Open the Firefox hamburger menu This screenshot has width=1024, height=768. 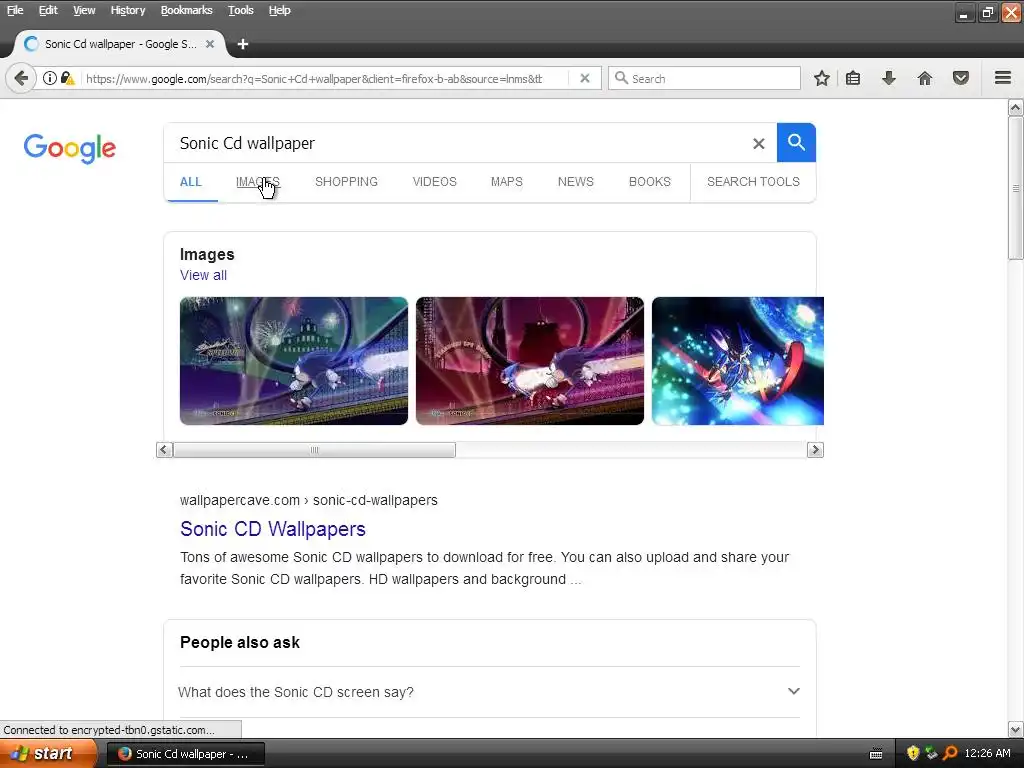[1003, 78]
